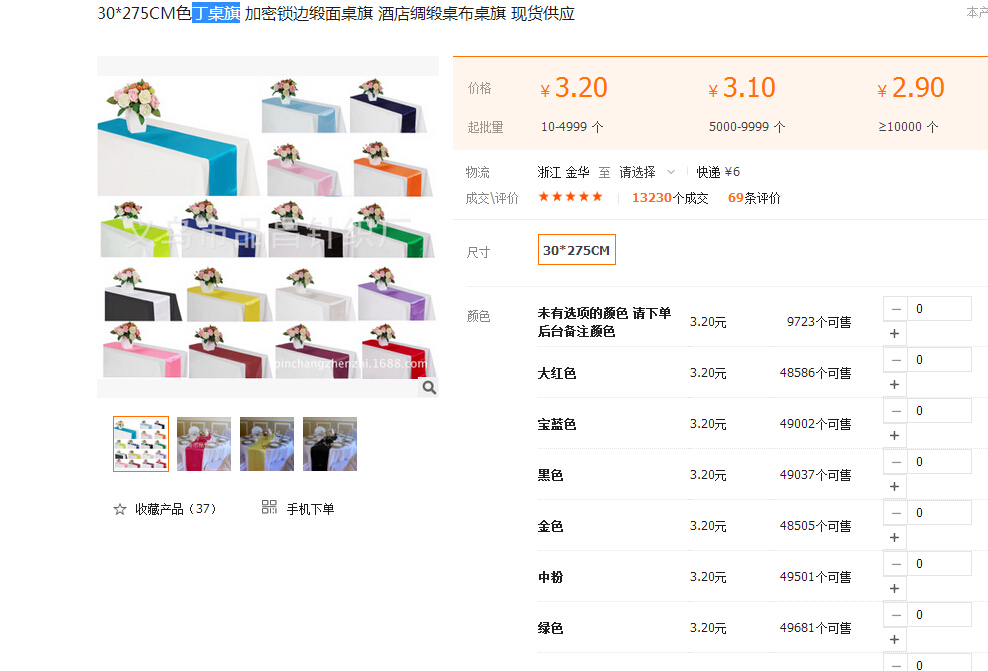Click the QR code mobile order icon
Image resolution: width=988 pixels, height=671 pixels.
[x=269, y=508]
